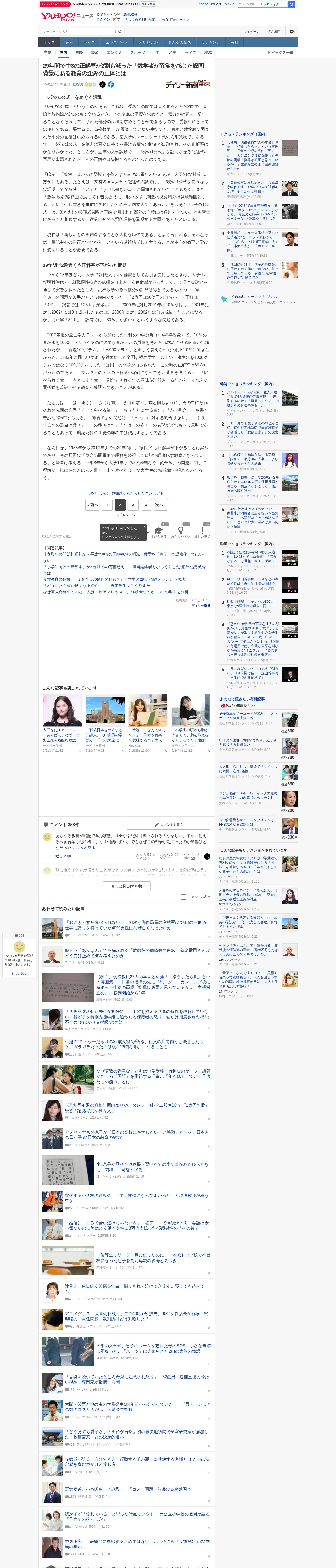React with 学びがある graduation cap icon
Screen dimensions: 336x1568
tap(159, 531)
